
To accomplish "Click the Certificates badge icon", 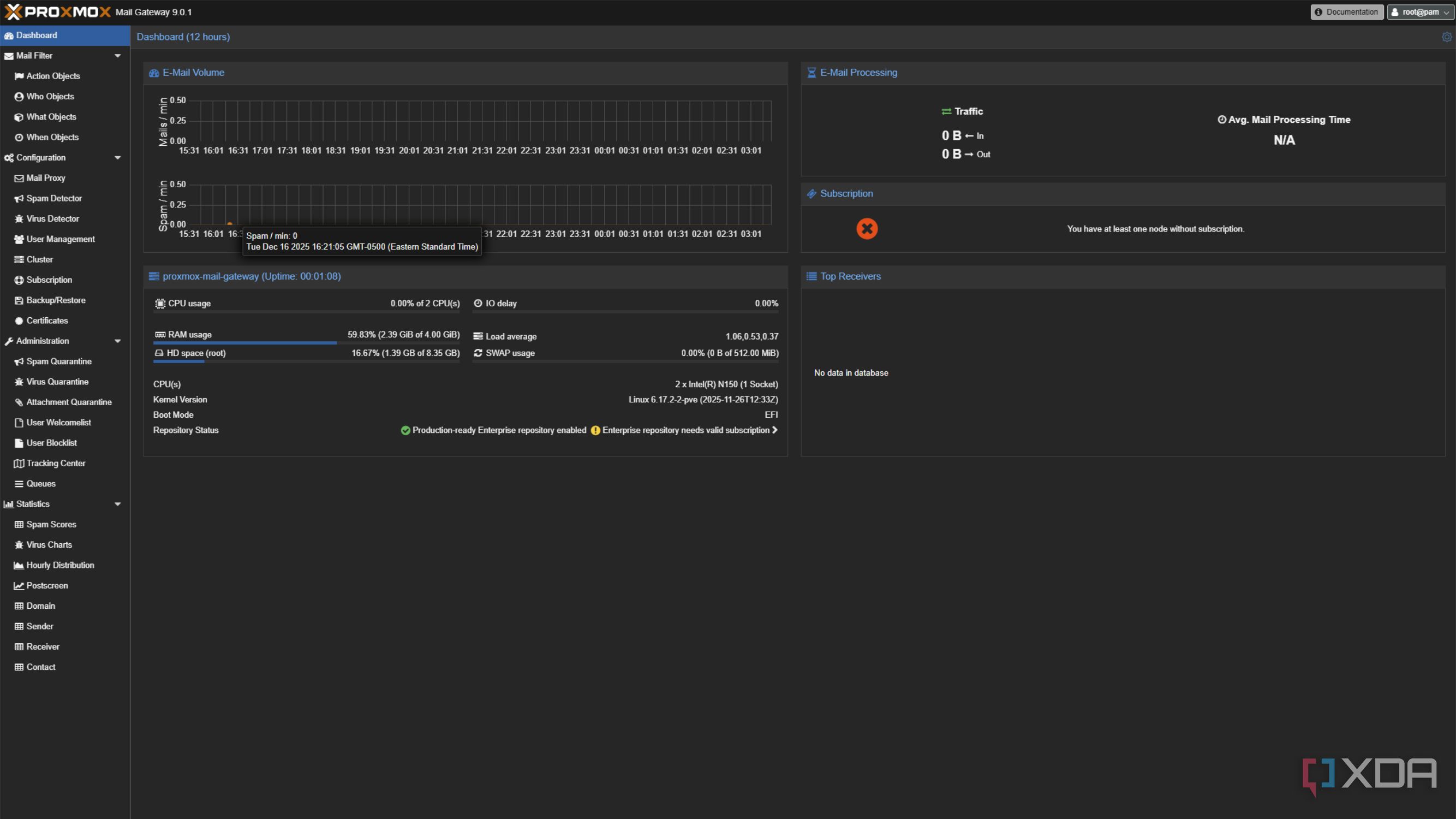I will (19, 320).
